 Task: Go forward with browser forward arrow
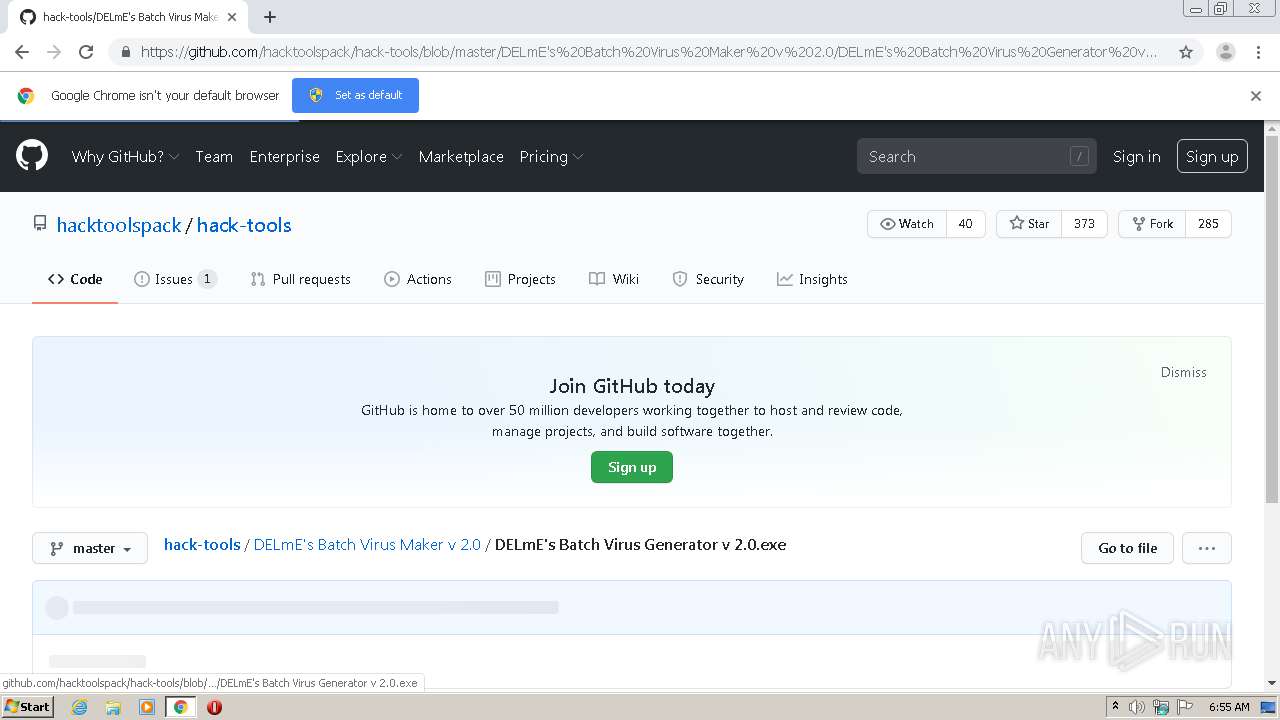[54, 52]
